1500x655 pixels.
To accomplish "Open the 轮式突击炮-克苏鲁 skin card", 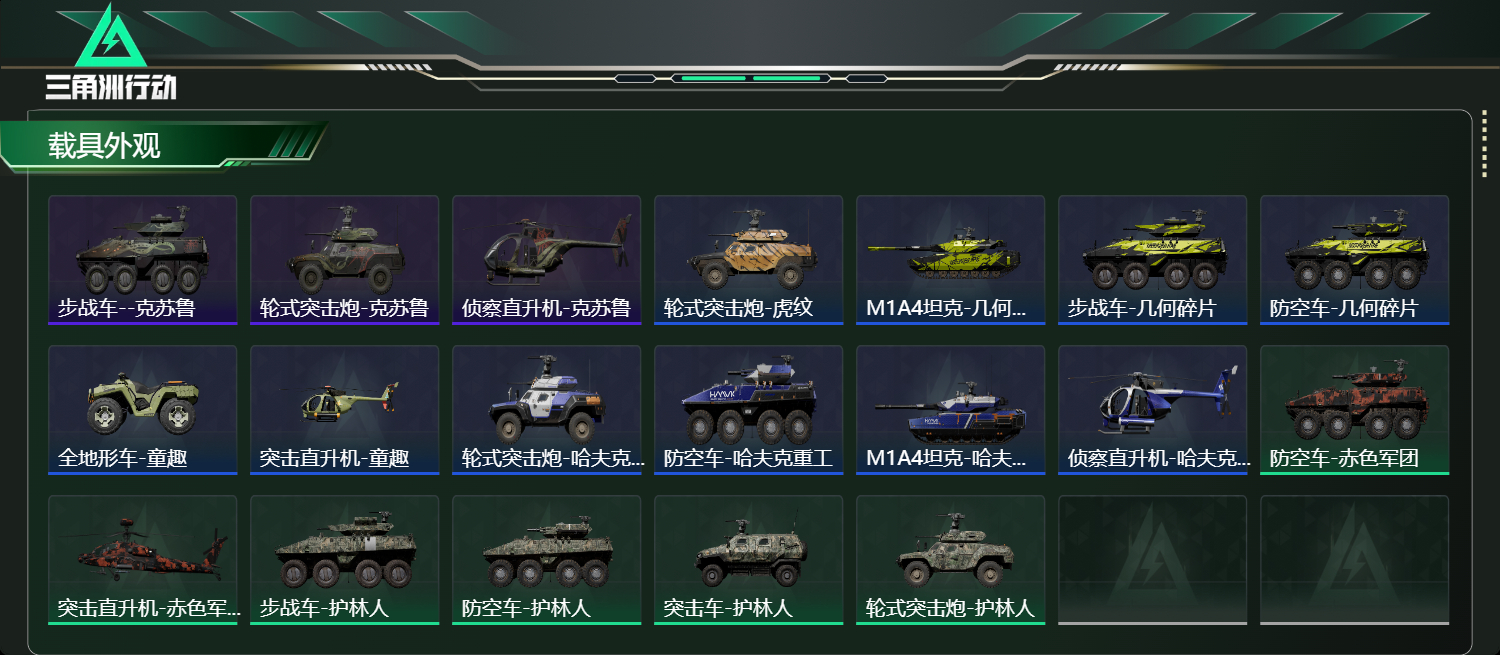I will coord(344,260).
